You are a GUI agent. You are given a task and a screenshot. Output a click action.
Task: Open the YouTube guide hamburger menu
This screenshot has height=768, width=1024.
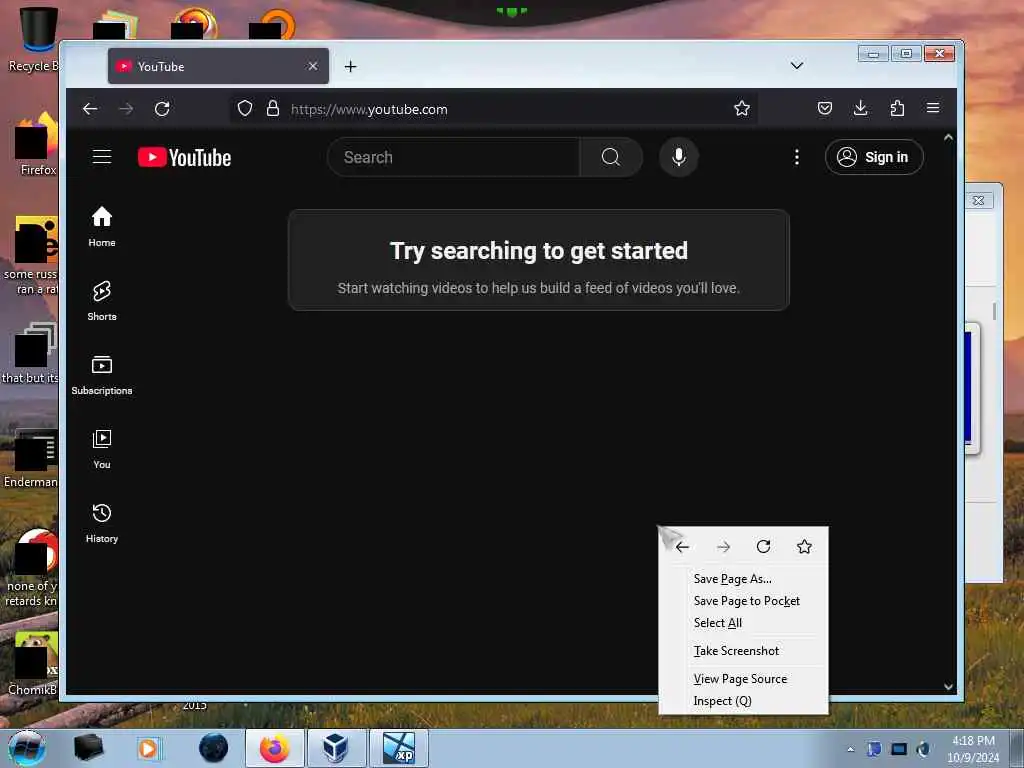click(102, 157)
